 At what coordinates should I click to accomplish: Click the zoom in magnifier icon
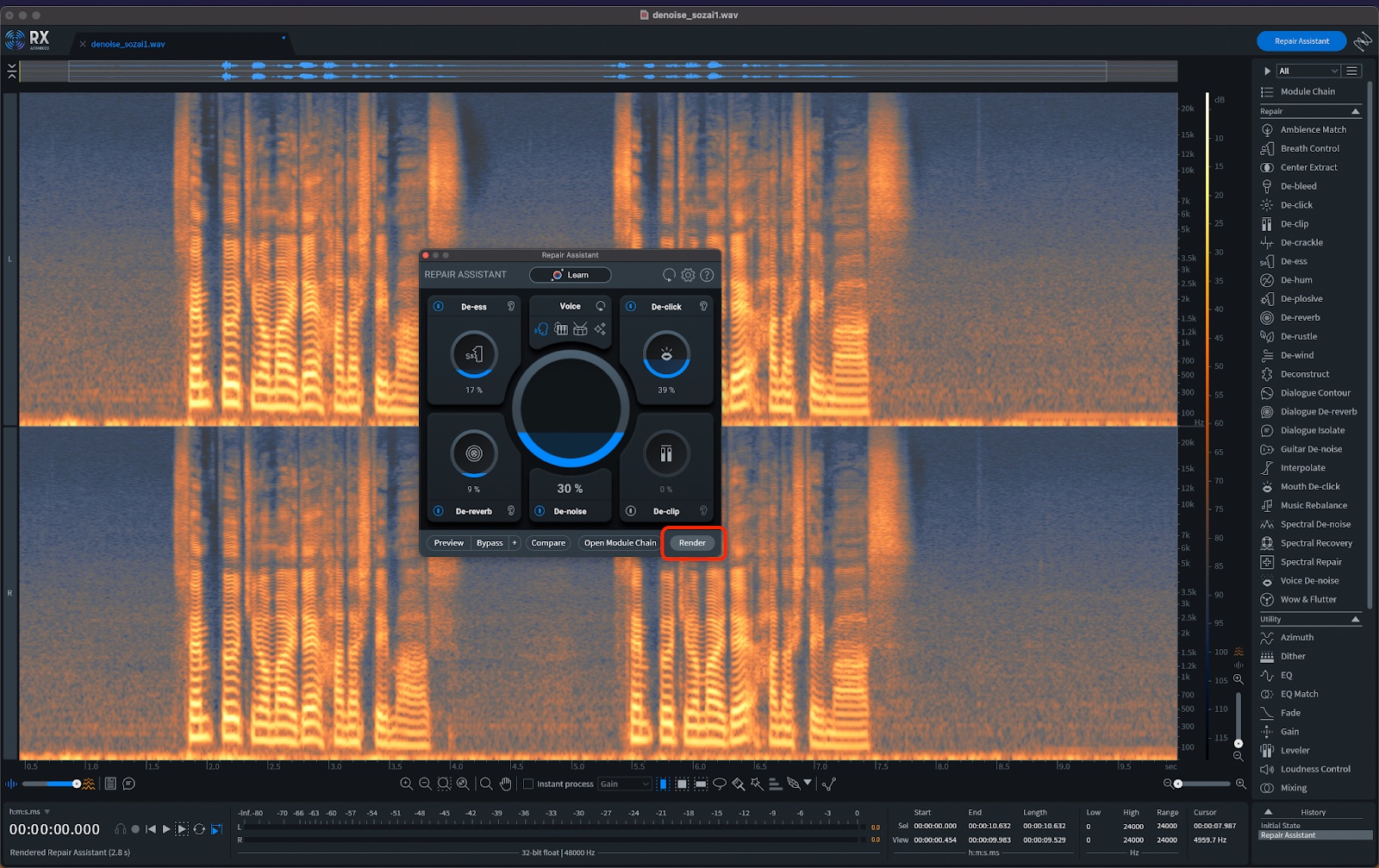click(x=406, y=784)
